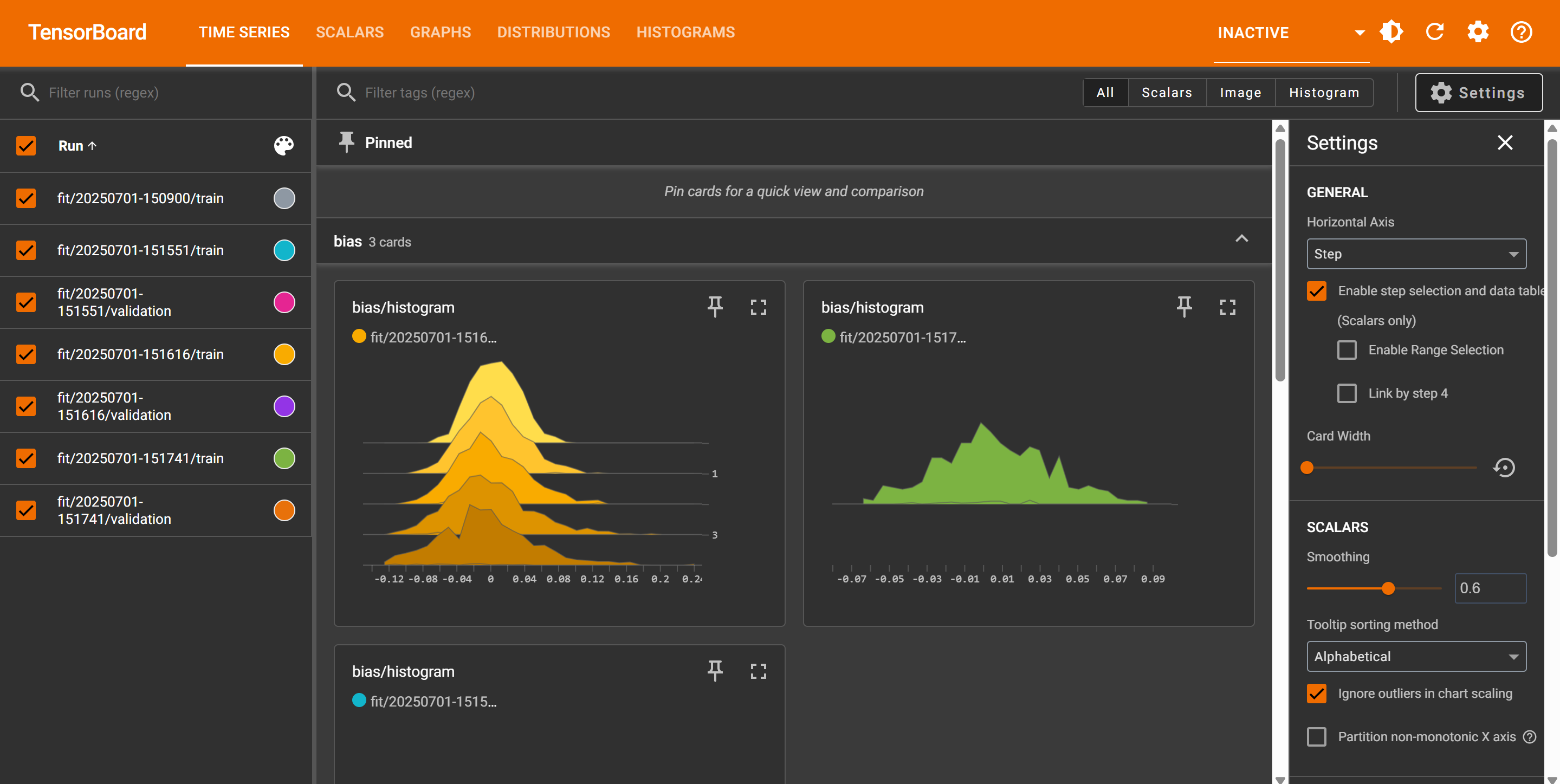Switch to GRAPHS tab
Screen dimensions: 1560x784
point(441,32)
